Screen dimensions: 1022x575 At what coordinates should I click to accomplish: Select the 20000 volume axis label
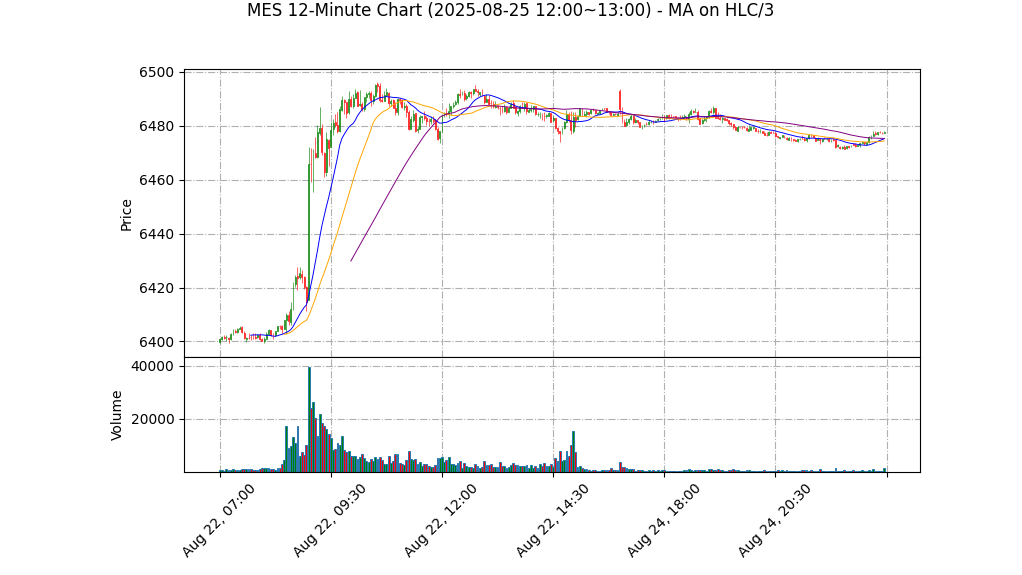(x=153, y=420)
